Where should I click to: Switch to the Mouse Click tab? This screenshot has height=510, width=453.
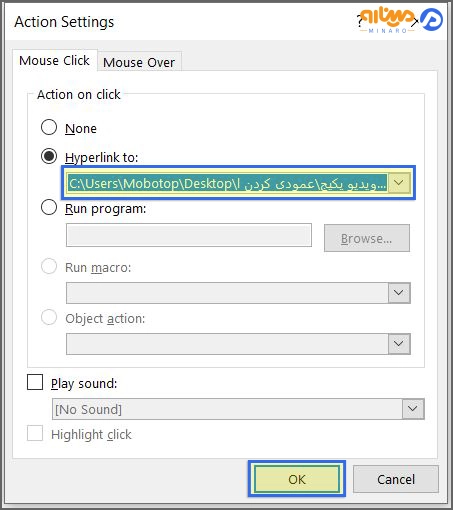[55, 60]
